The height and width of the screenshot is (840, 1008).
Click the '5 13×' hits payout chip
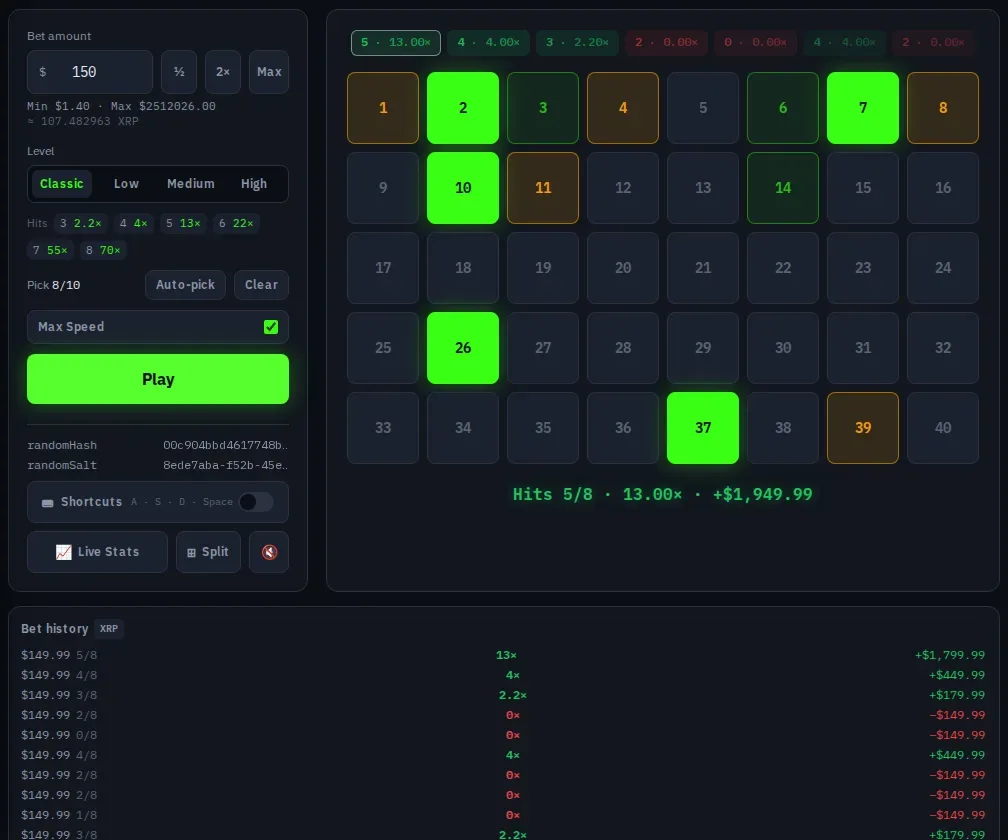click(183, 223)
